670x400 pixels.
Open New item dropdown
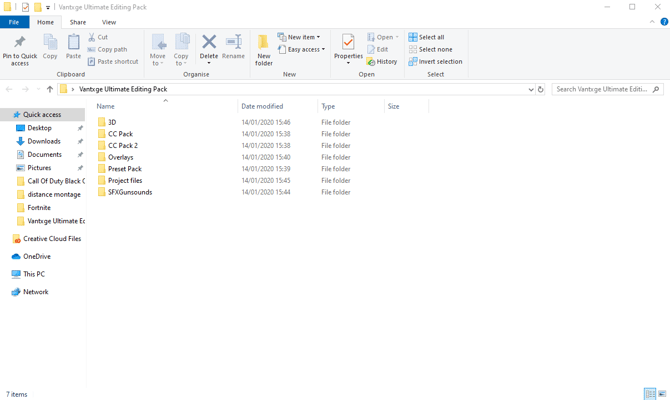(x=299, y=37)
